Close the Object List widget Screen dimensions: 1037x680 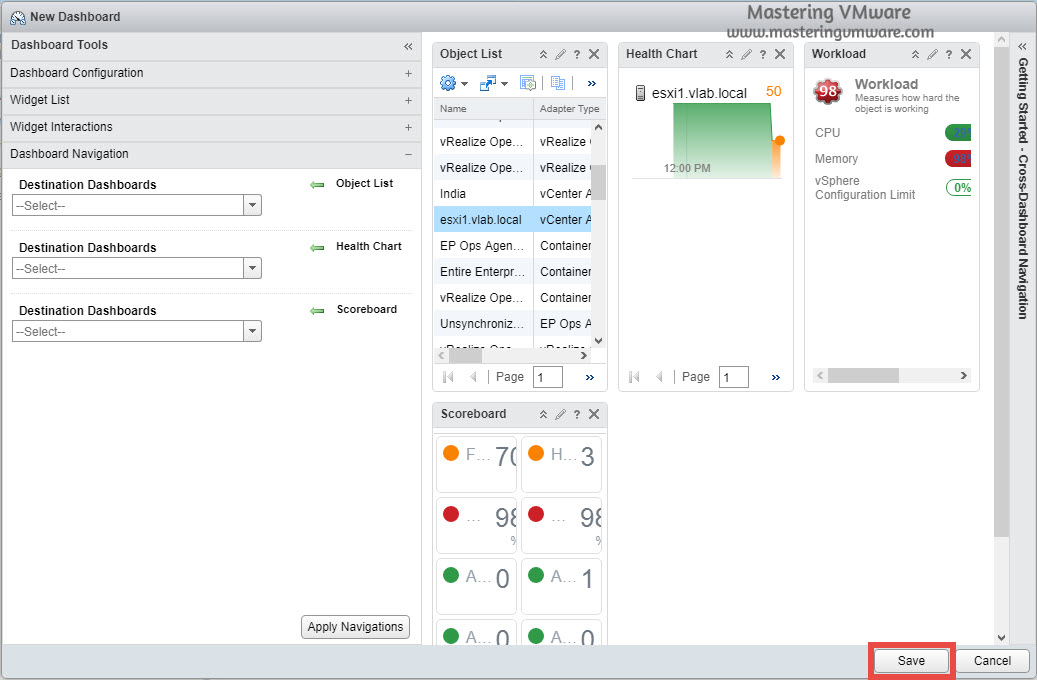(x=594, y=54)
